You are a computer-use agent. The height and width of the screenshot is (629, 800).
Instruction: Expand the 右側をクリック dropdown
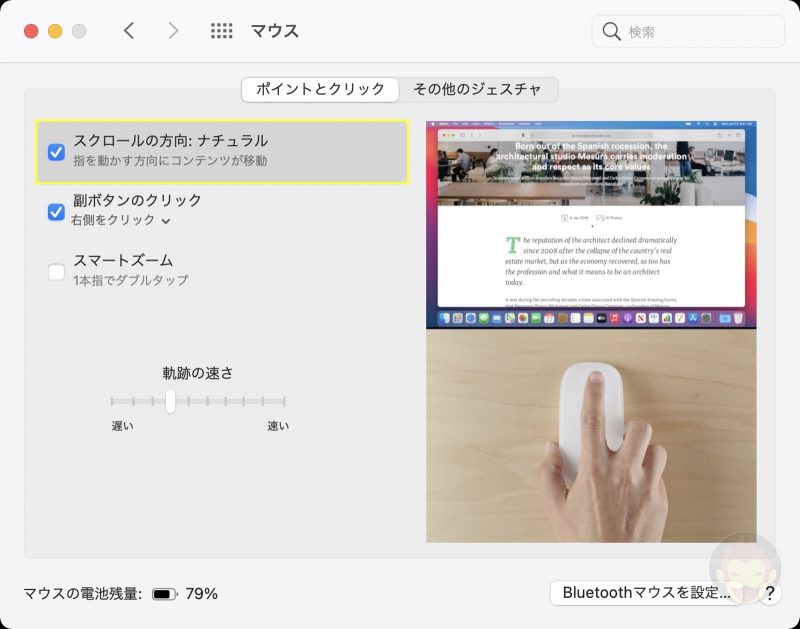120,220
